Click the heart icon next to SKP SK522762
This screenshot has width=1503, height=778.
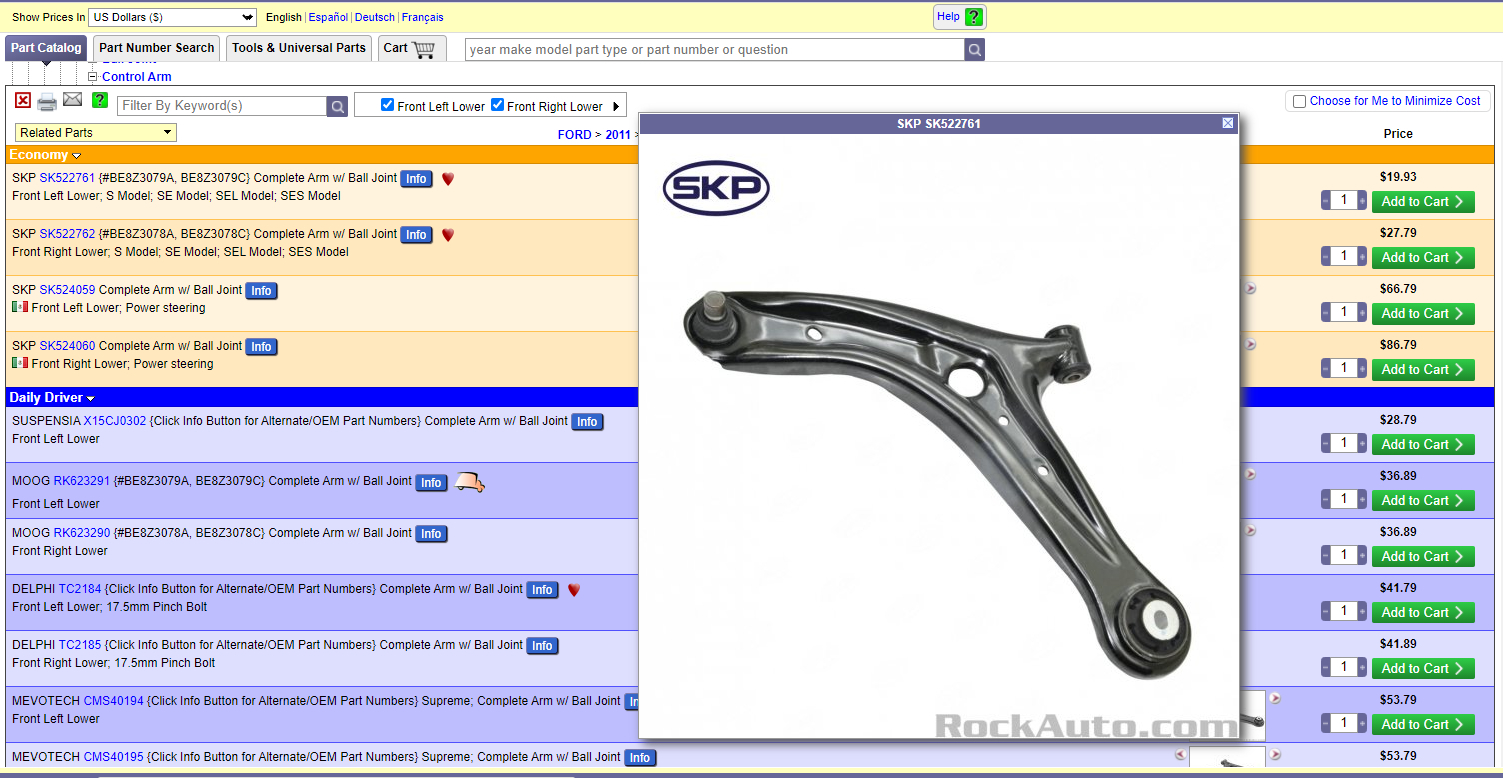(448, 235)
